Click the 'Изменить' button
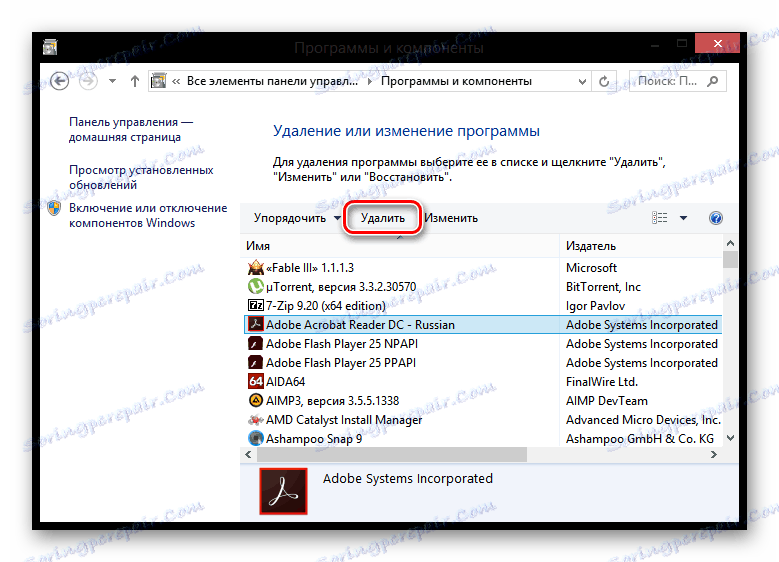779x562 pixels. coord(451,218)
